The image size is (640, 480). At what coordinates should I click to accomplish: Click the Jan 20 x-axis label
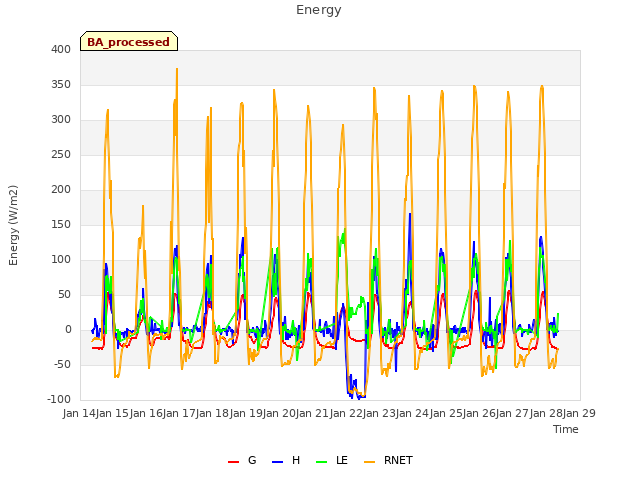279,413
